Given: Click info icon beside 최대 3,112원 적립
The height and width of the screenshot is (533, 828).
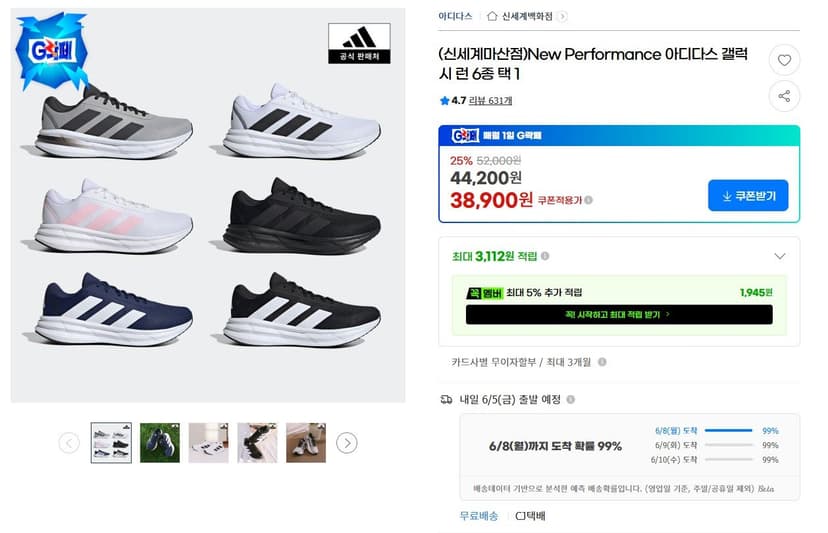Looking at the screenshot, I should coord(545,256).
